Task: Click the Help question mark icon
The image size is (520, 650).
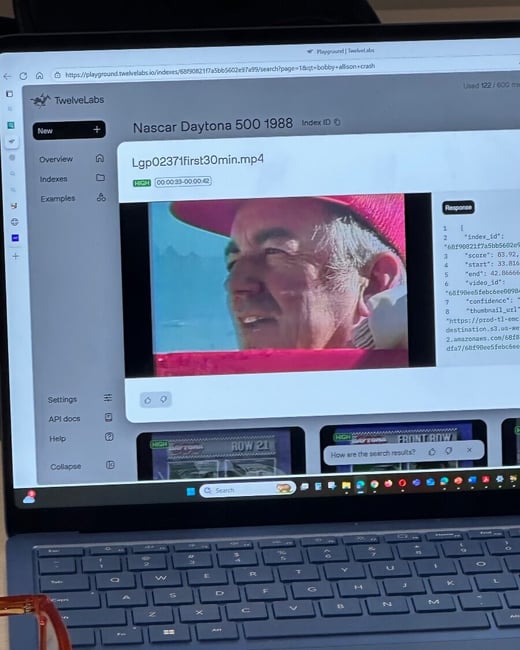Action: pyautogui.click(x=109, y=437)
